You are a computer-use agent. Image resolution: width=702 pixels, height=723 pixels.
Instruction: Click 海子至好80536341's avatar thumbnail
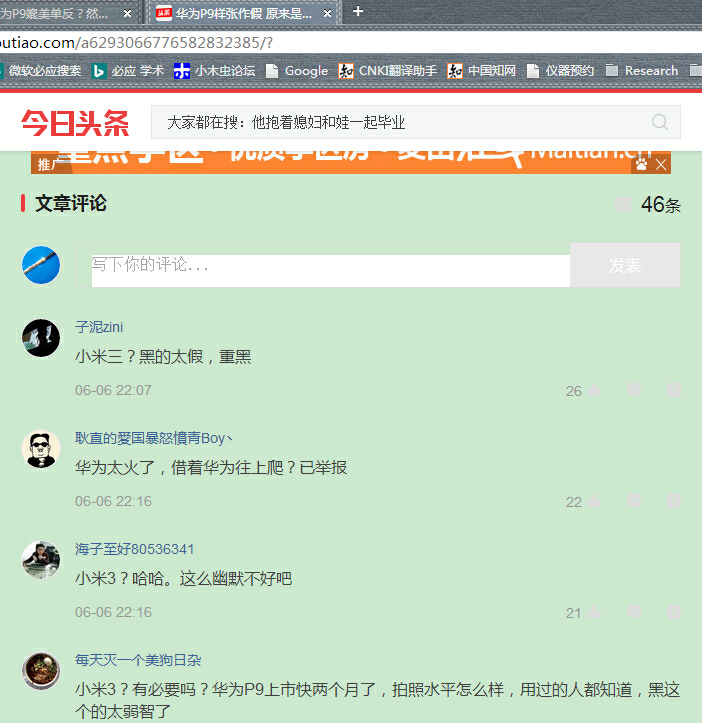[41, 560]
